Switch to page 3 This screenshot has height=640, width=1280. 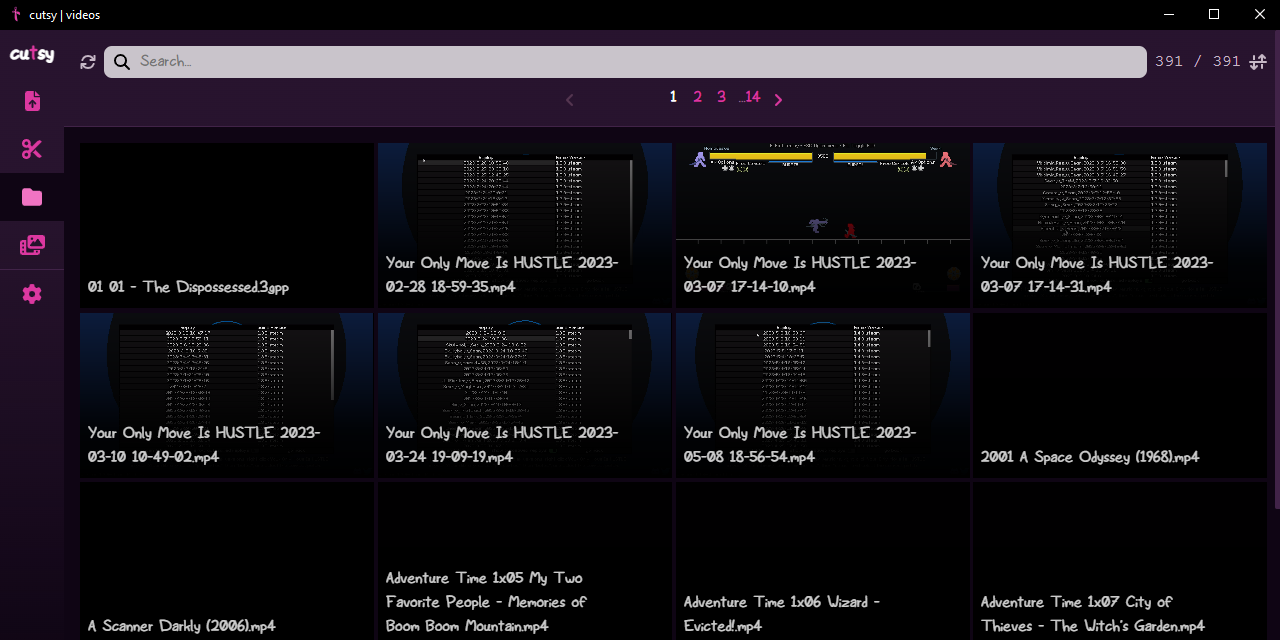point(721,97)
